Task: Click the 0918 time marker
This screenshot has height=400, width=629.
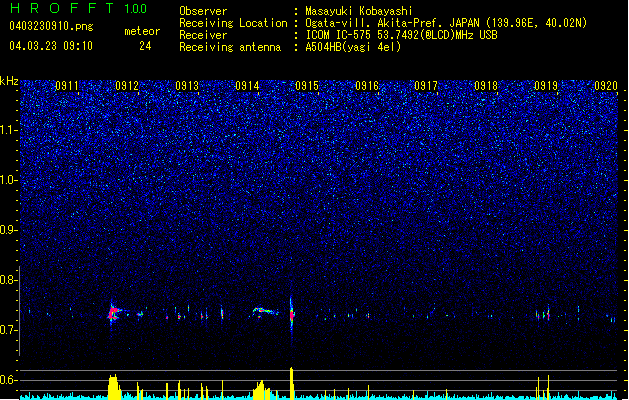Action: [486, 86]
